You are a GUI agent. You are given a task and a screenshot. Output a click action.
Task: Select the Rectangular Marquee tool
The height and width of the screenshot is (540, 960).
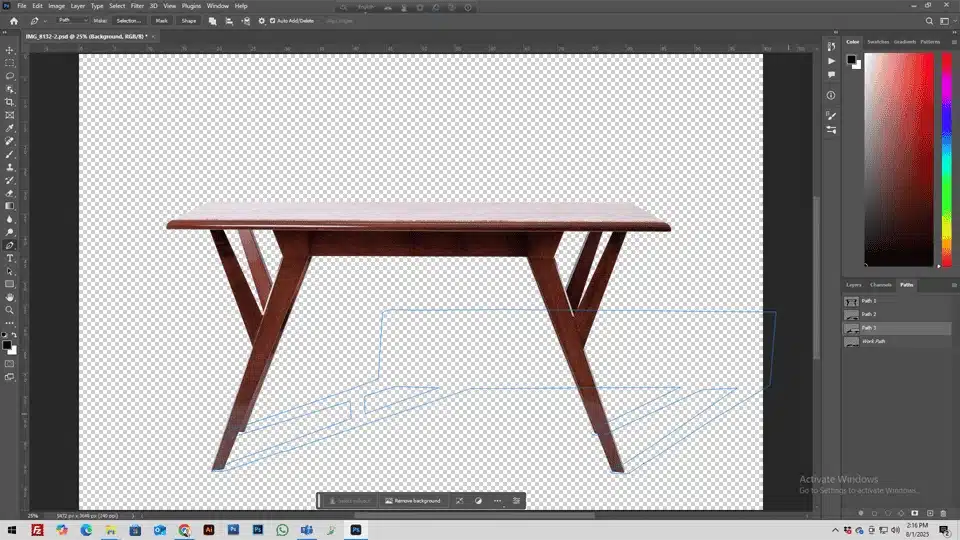pyautogui.click(x=10, y=63)
